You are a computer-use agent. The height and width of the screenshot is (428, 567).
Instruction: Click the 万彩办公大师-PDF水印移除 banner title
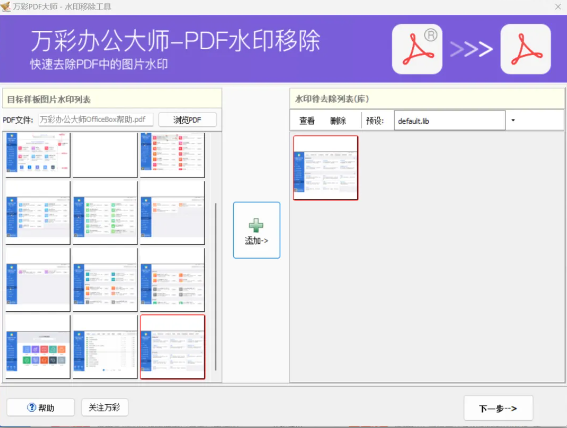click(176, 40)
